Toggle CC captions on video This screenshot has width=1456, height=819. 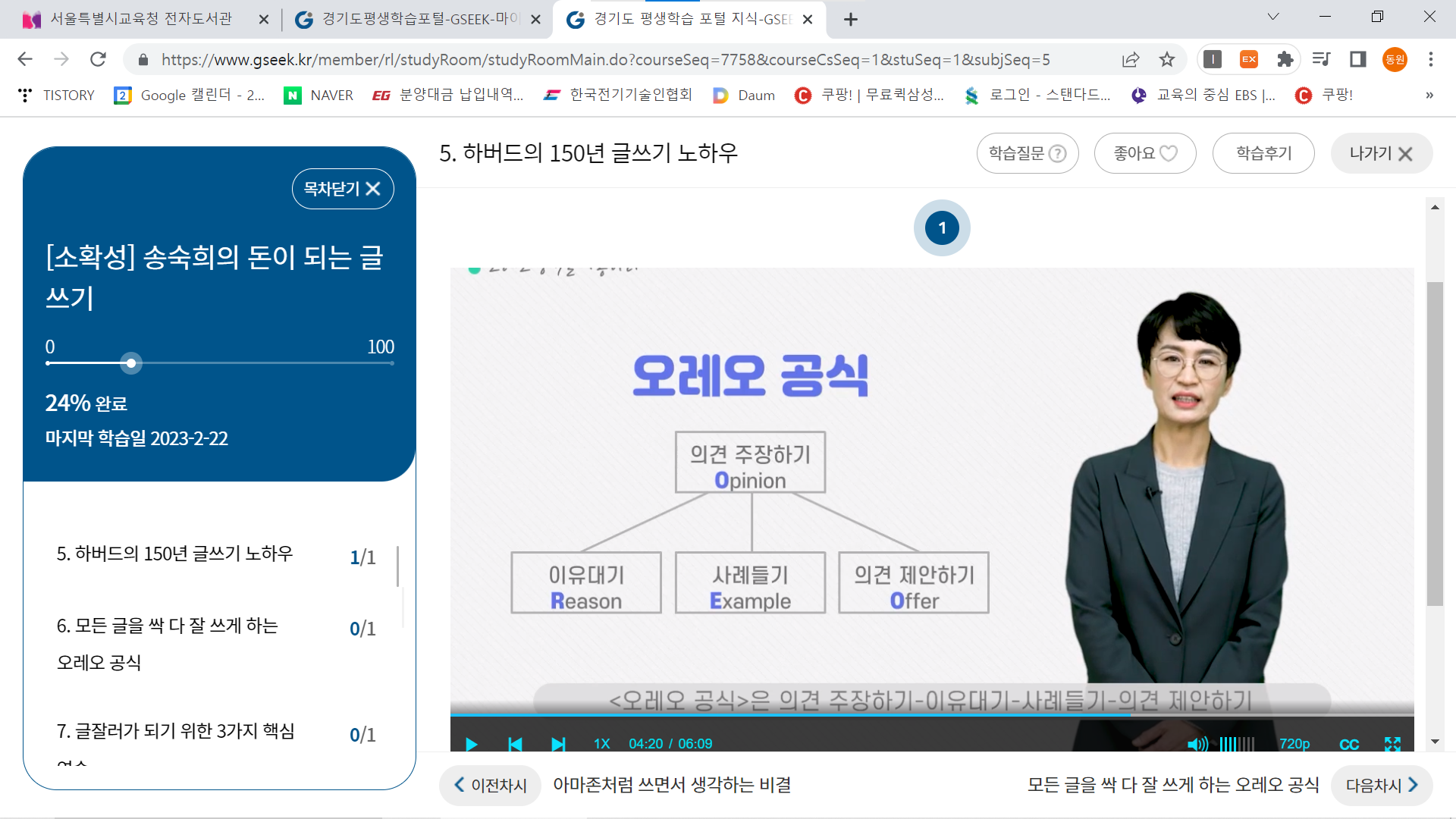1349,744
